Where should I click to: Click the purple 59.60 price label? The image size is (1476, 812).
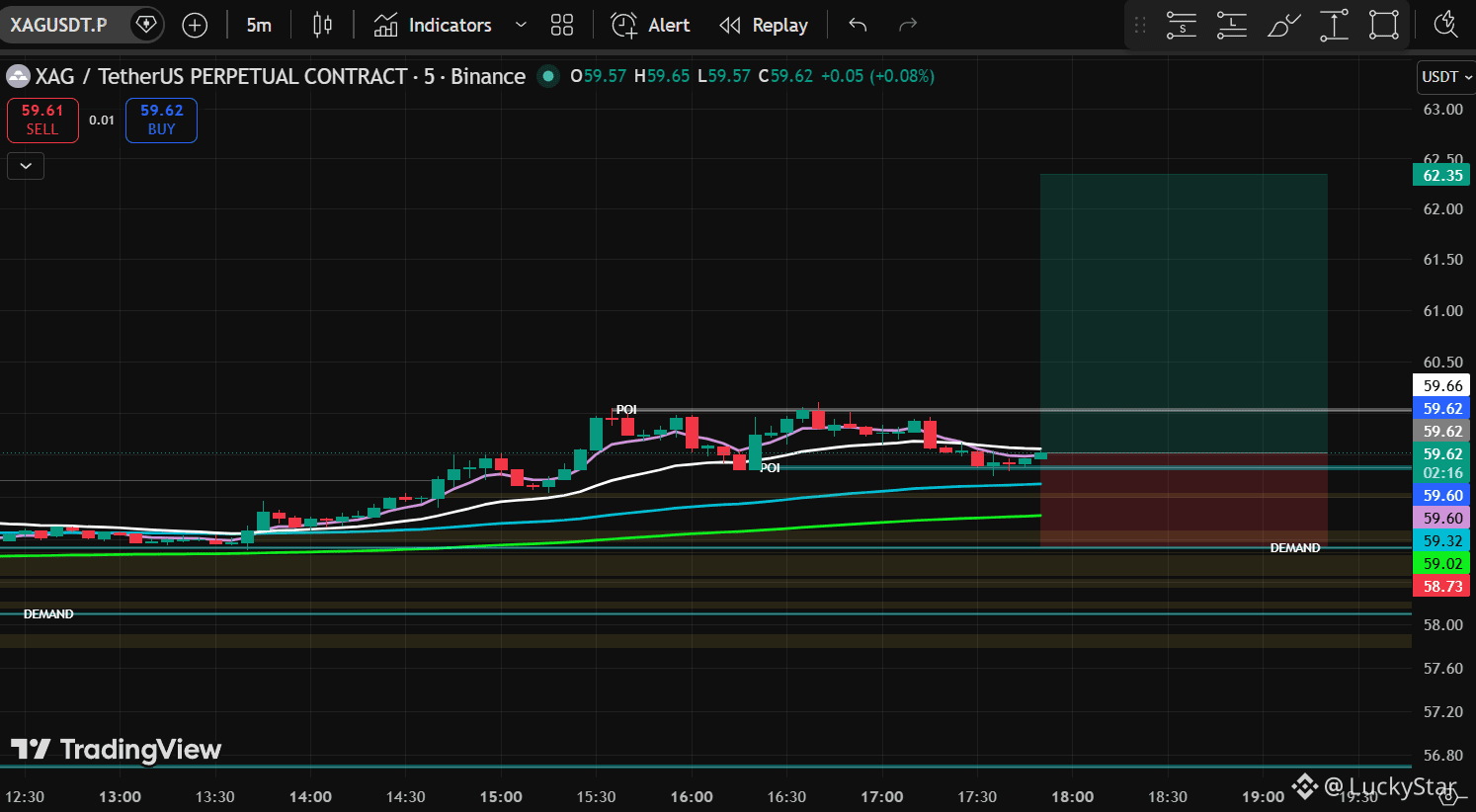tap(1441, 519)
